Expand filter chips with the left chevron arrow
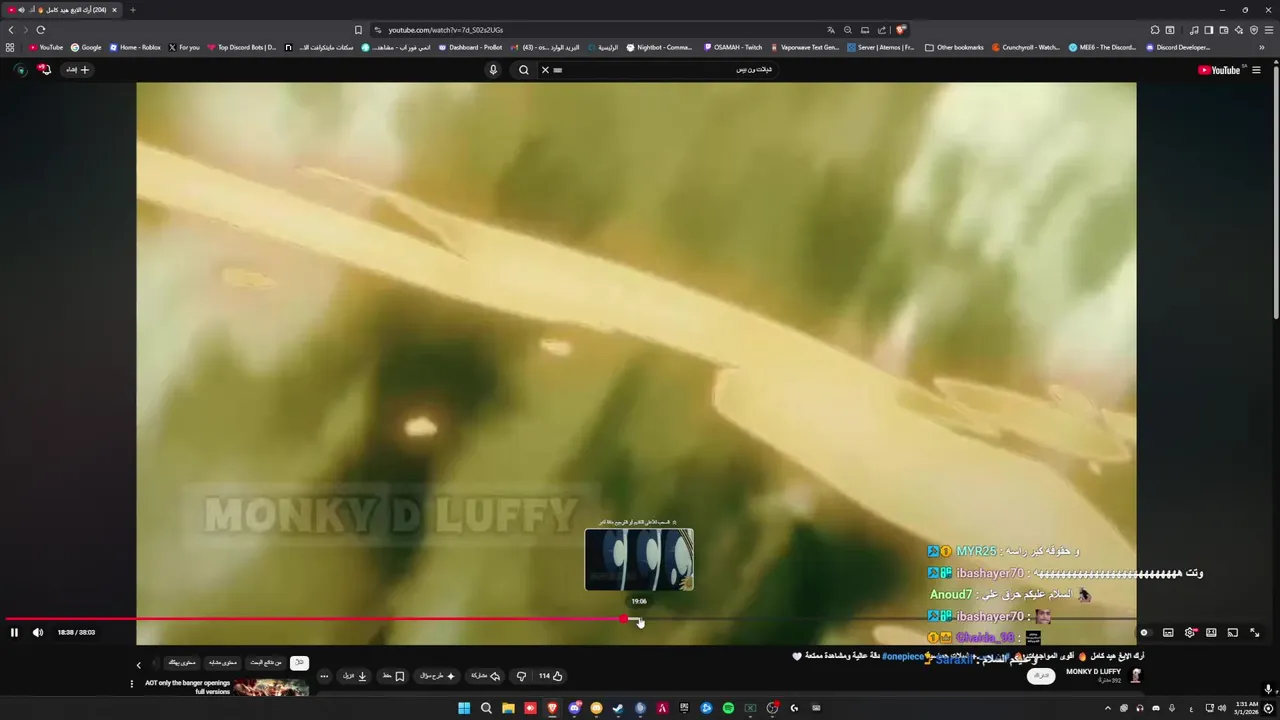 (139, 665)
